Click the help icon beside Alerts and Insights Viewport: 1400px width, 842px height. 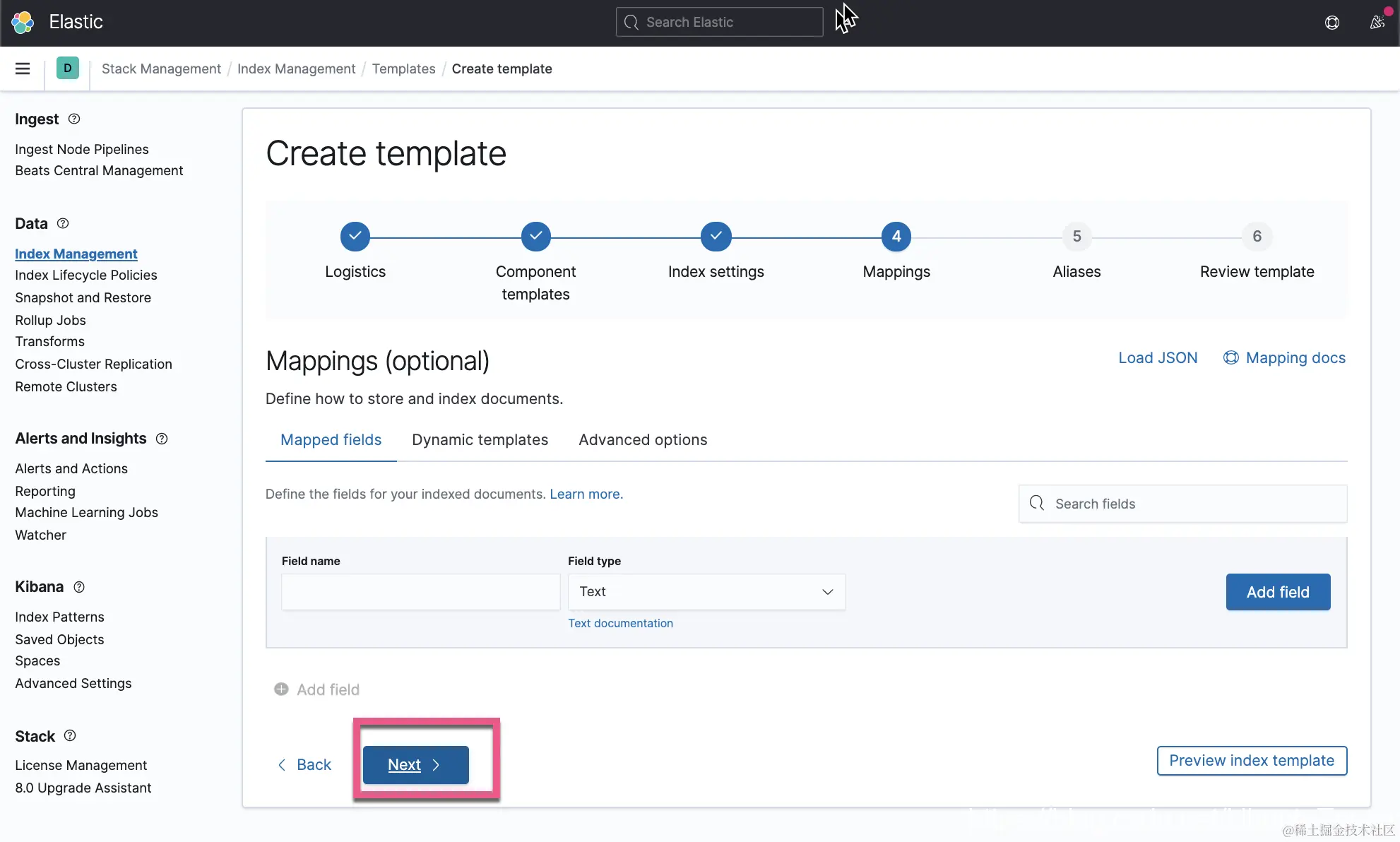(x=162, y=439)
